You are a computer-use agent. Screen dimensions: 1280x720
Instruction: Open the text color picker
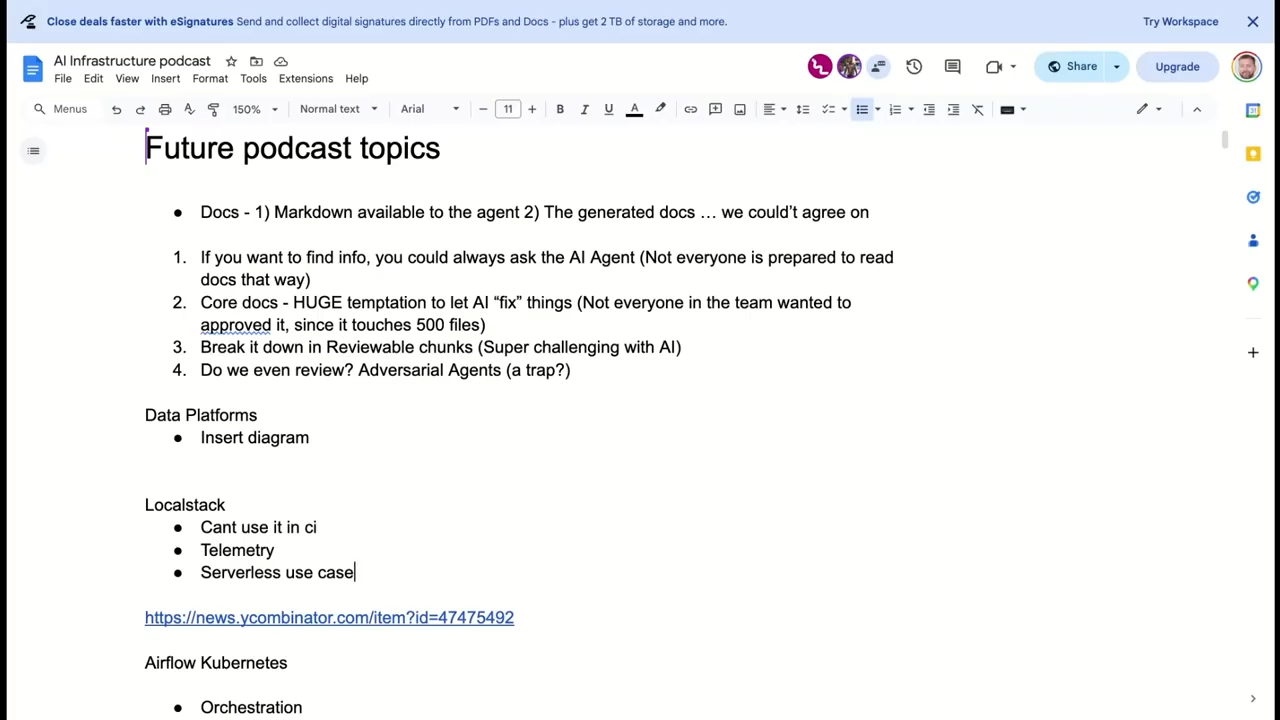(x=634, y=109)
